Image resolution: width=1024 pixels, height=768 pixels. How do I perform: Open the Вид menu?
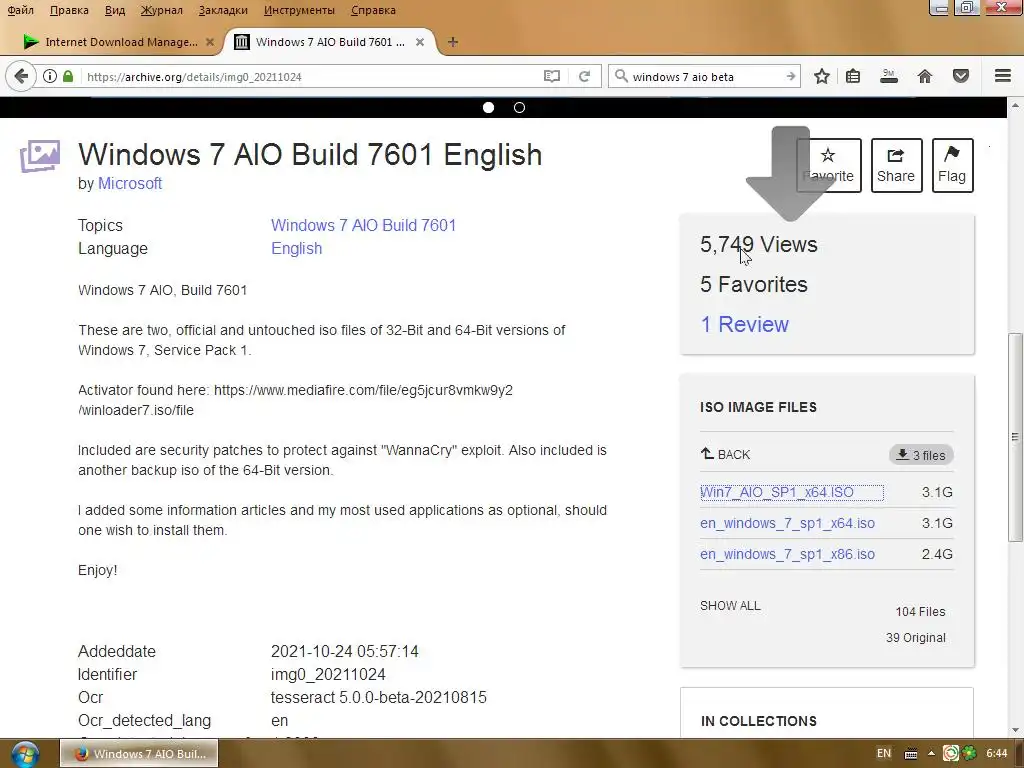[x=115, y=10]
